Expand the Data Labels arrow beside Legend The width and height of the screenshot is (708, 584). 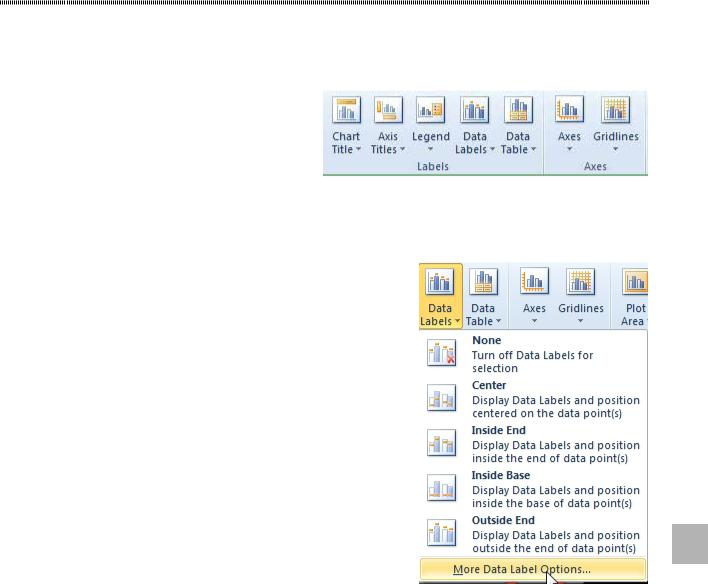click(492, 149)
